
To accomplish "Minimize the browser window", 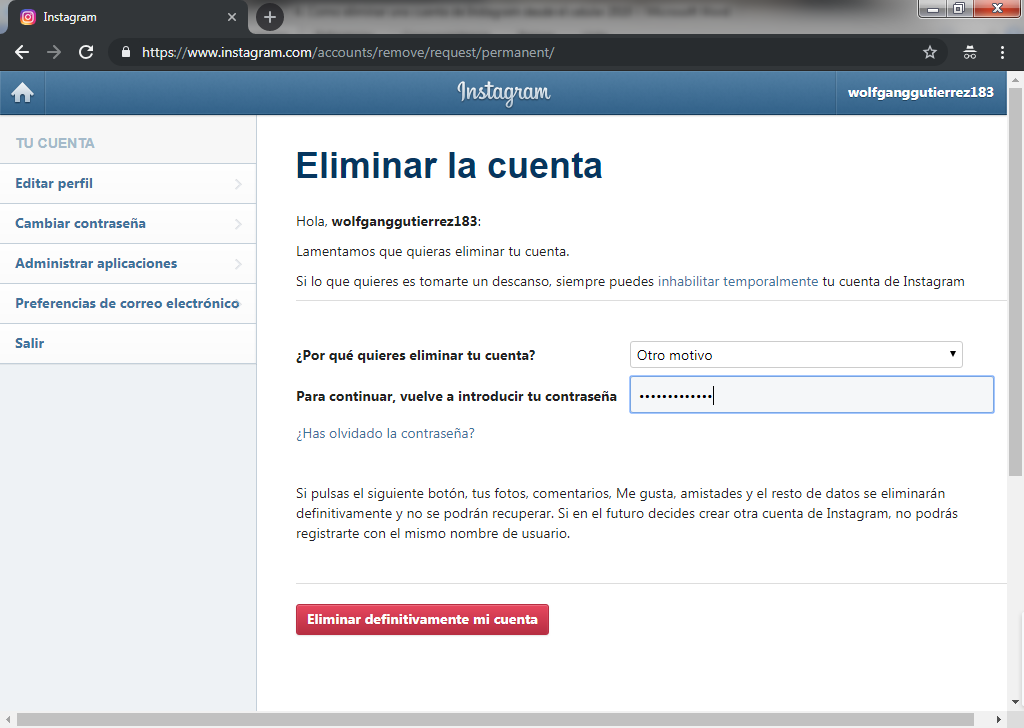I will pos(933,8).
